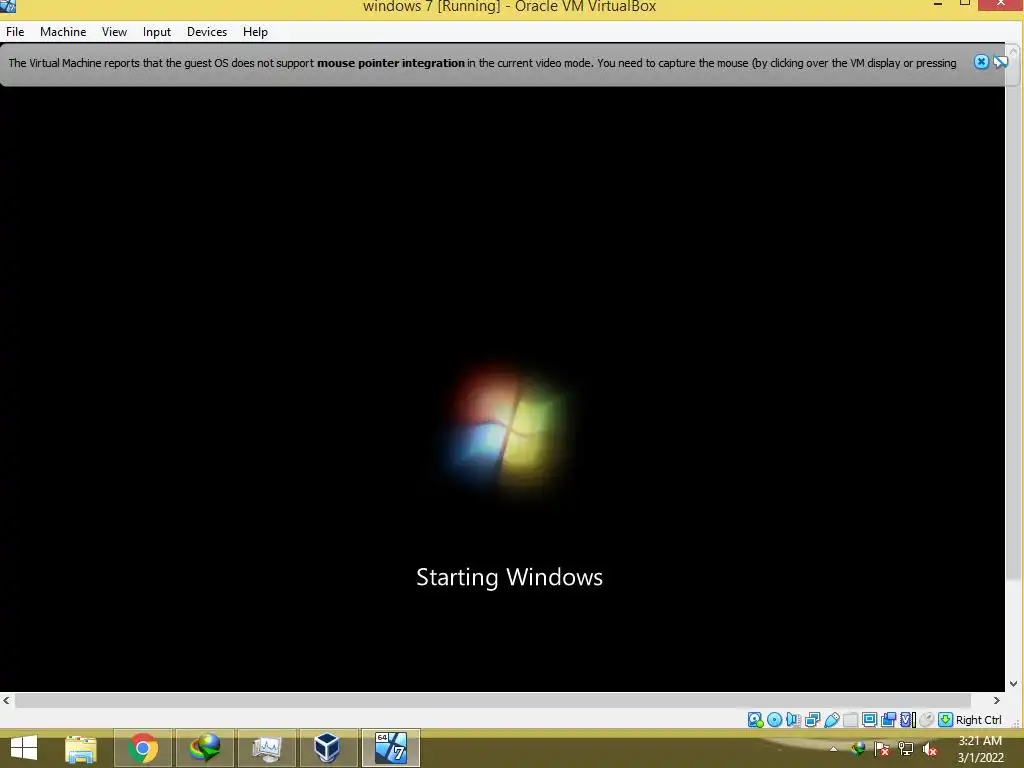Viewport: 1024px width, 768px height.
Task: Click down arrow of vertical scrollbar
Action: click(x=1014, y=684)
